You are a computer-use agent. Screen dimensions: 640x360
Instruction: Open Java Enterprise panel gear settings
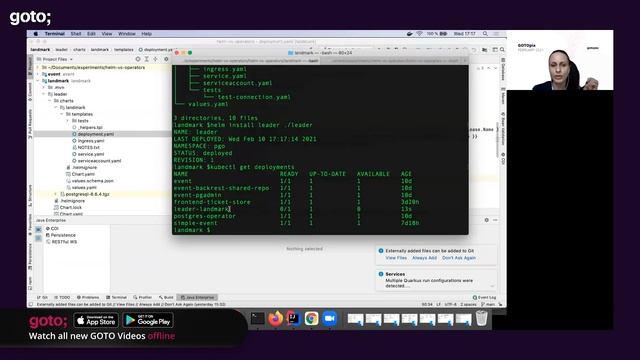[487, 220]
